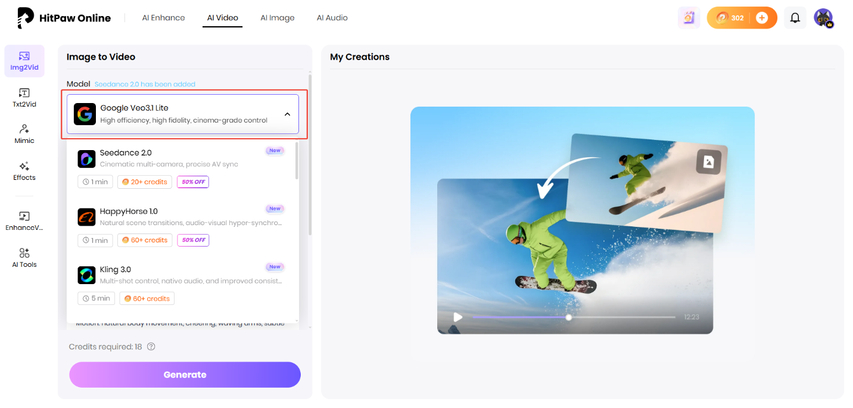The image size is (853, 408).
Task: Open the Effects sidebar tool
Action: [24, 171]
